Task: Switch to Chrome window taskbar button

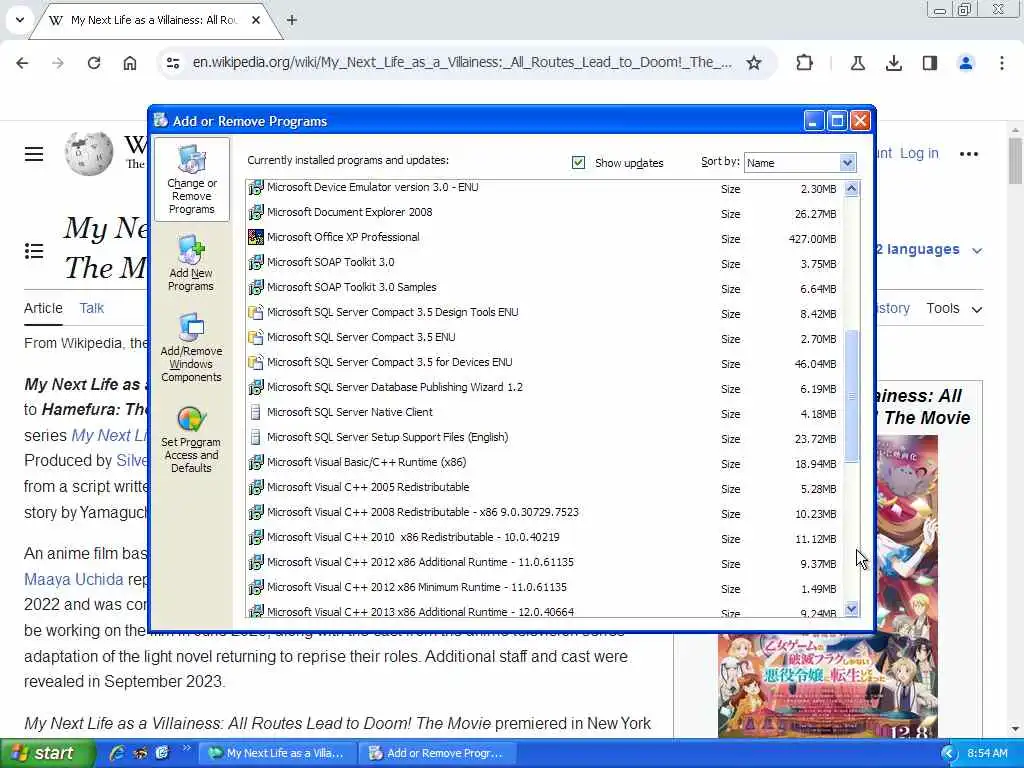Action: pyautogui.click(x=278, y=754)
